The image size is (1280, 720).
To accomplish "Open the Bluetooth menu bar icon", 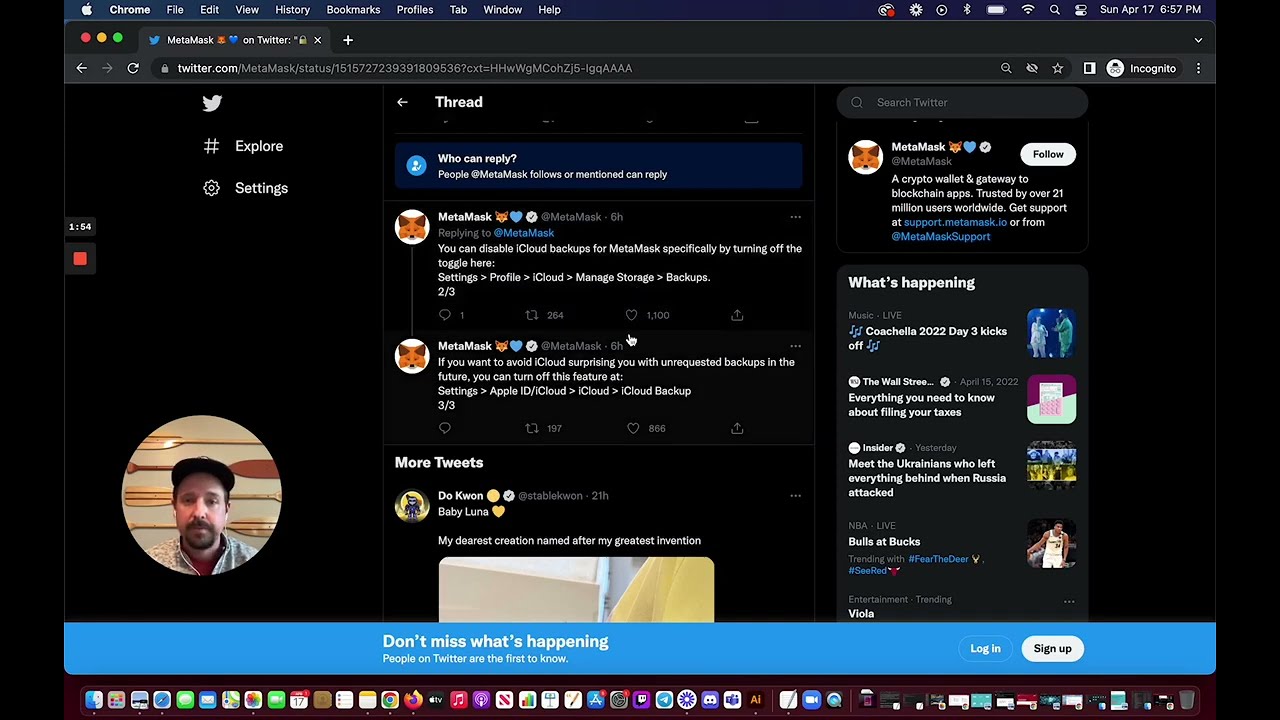I will 967,10.
